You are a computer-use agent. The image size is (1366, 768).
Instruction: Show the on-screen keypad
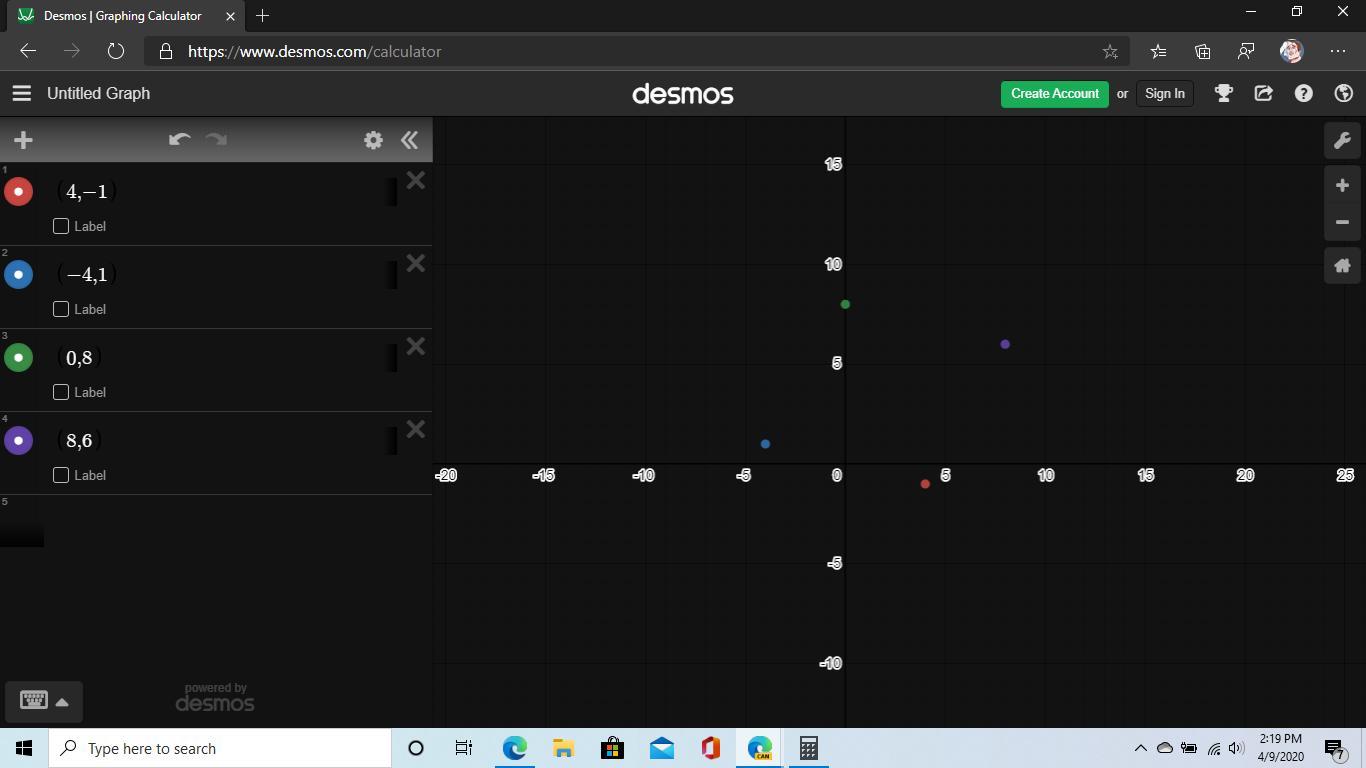[44, 701]
